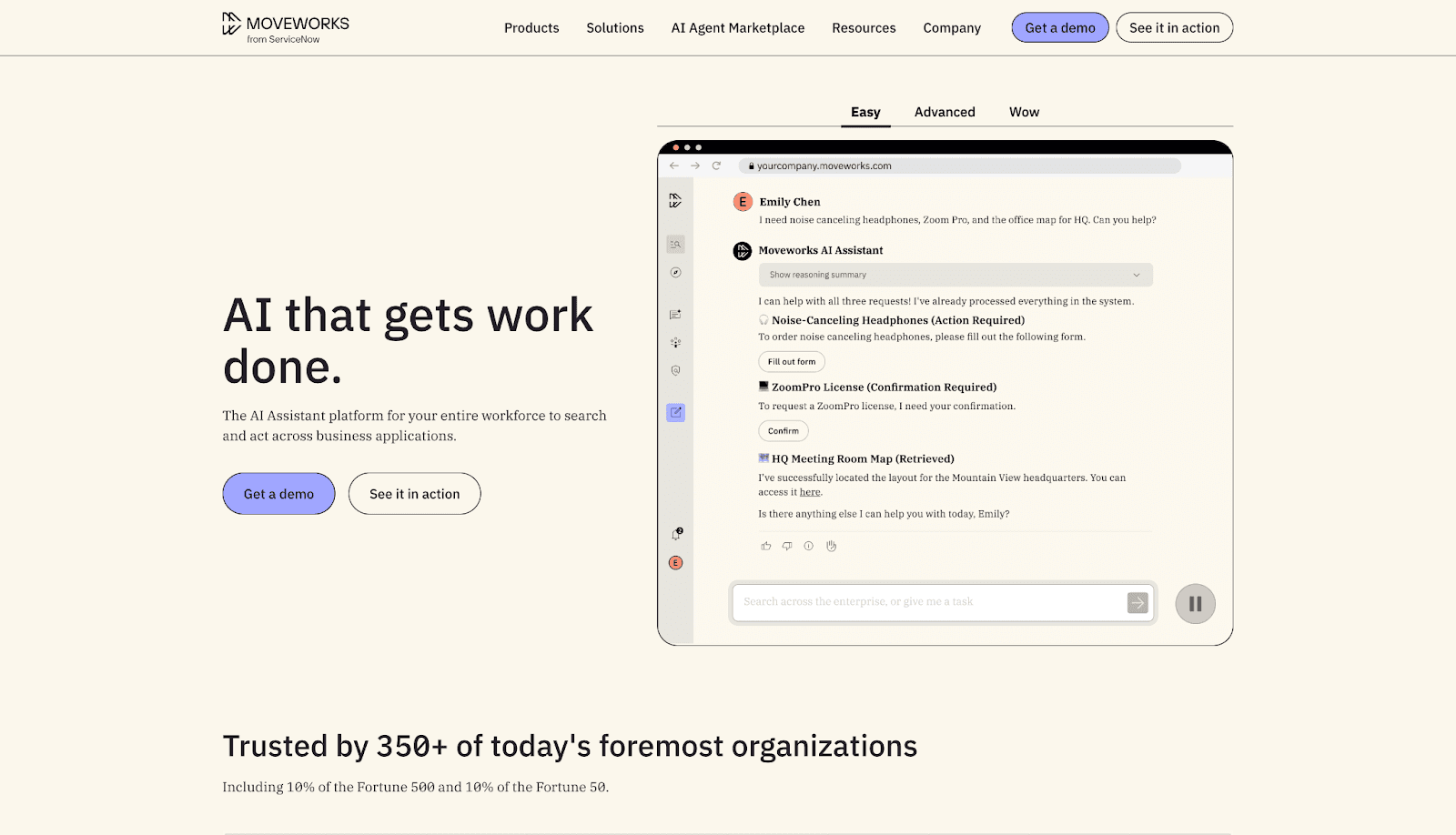
Task: Click the 'Noise-Canceling Headphones (Action Required)' heading
Action: pos(898,320)
